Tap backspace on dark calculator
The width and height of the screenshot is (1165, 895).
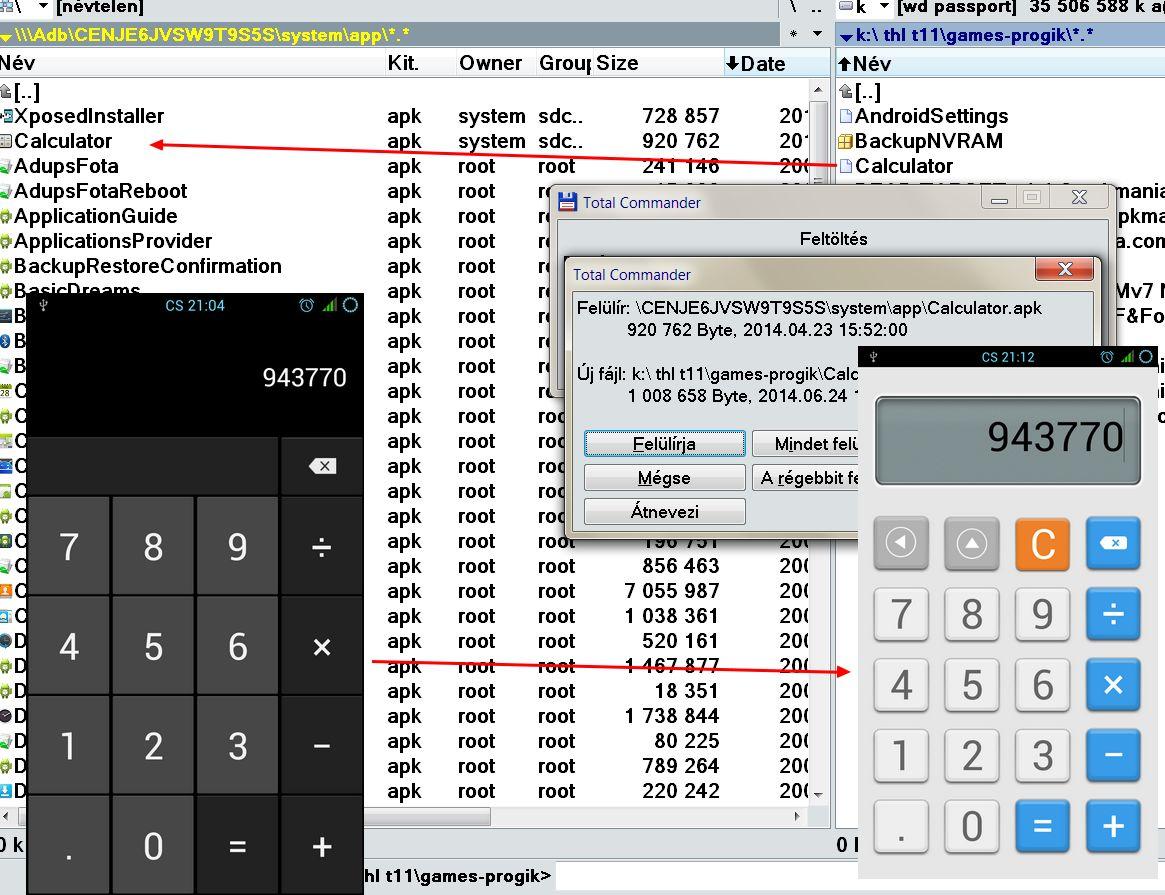322,466
